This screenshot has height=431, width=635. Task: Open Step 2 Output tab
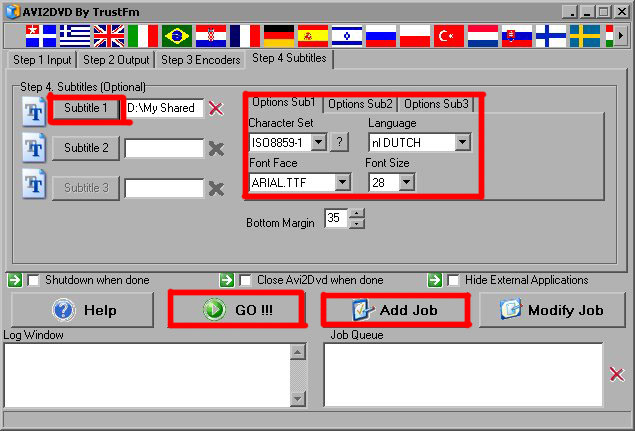tap(116, 60)
